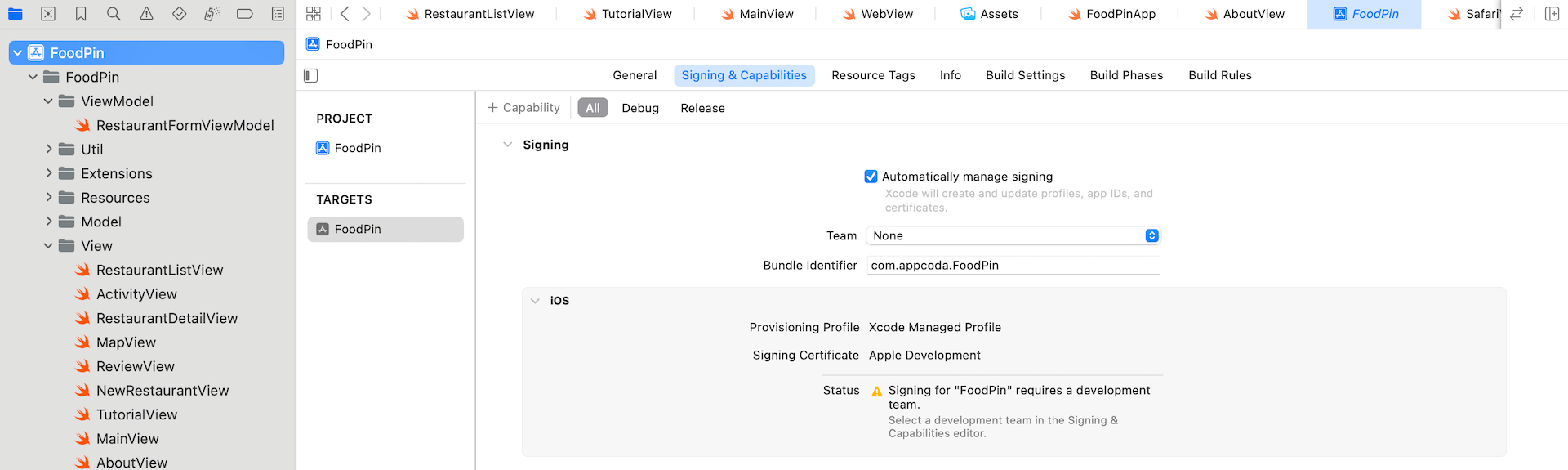The image size is (1568, 470).
Task: Expand the Util folder
Action: 49,150
